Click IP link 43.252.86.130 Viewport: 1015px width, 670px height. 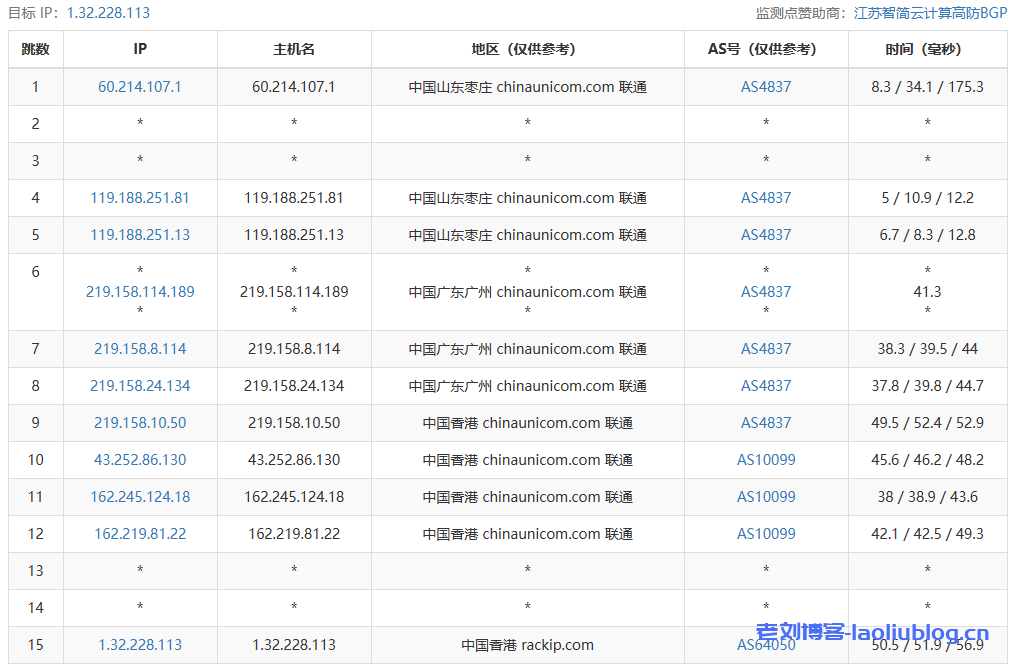point(140,460)
